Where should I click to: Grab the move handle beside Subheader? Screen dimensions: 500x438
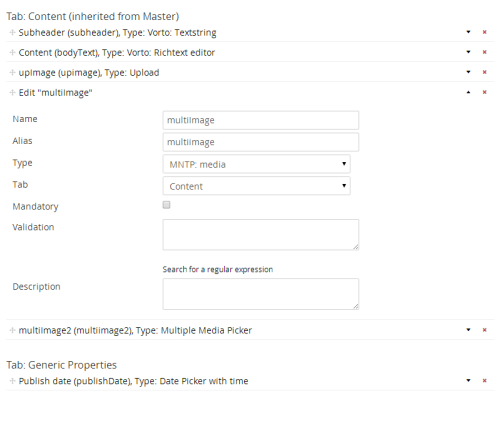12,32
